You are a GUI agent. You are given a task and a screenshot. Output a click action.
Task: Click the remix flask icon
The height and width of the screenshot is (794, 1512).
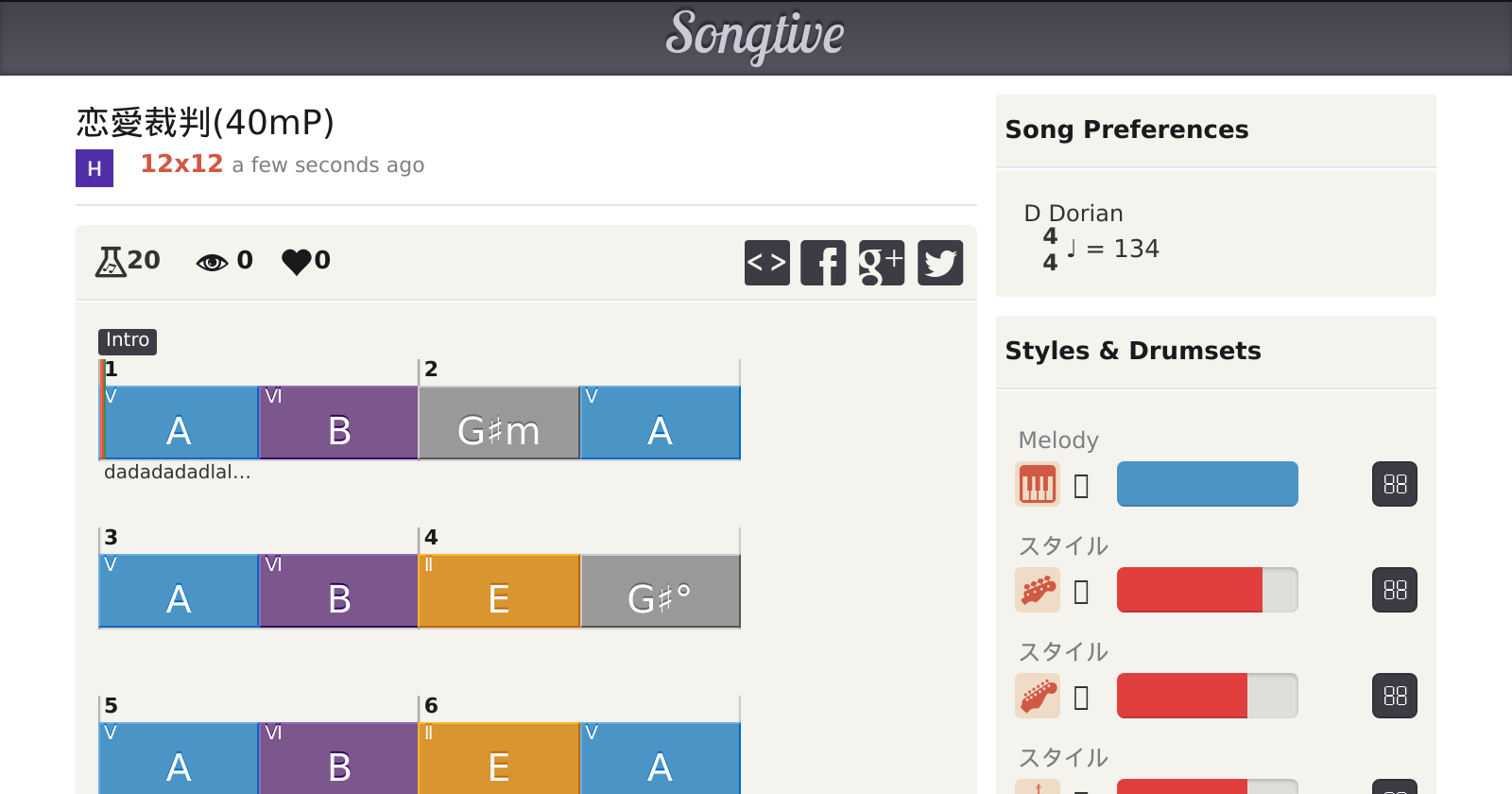pyautogui.click(x=111, y=261)
